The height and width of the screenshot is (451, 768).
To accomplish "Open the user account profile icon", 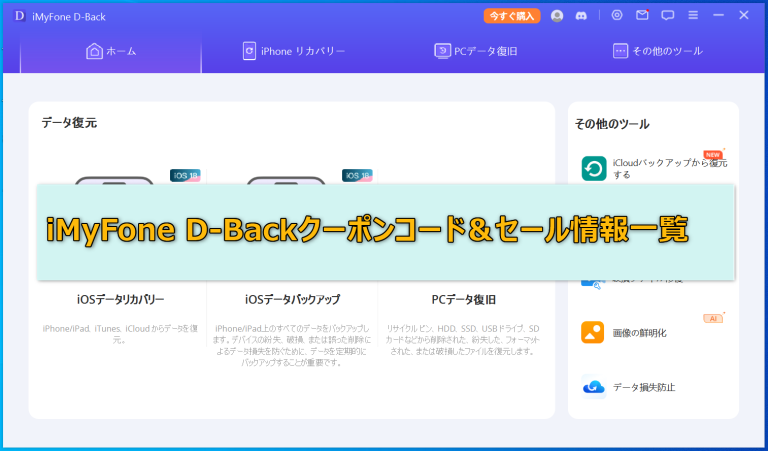I will 557,16.
